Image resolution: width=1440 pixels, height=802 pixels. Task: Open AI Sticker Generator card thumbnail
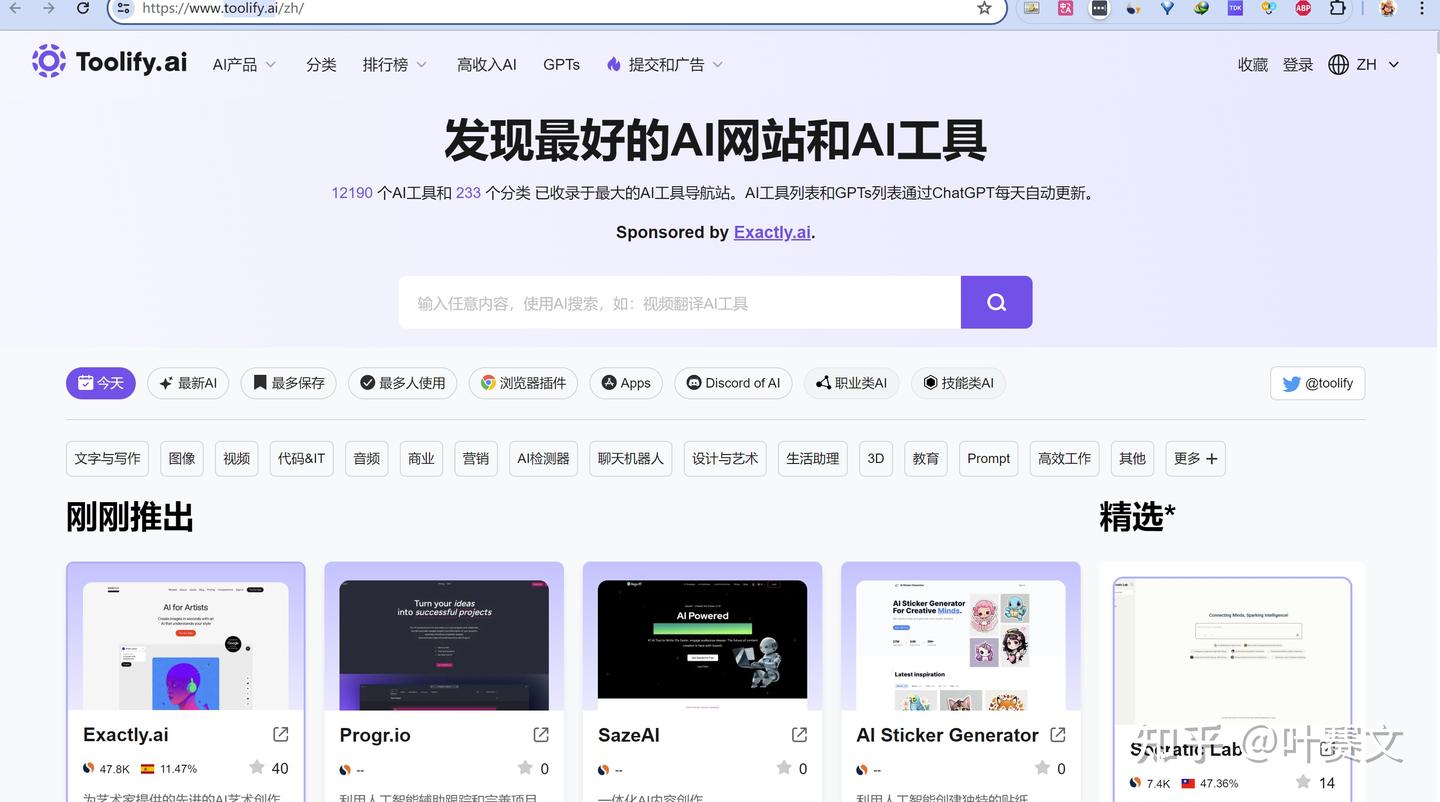[x=961, y=646]
